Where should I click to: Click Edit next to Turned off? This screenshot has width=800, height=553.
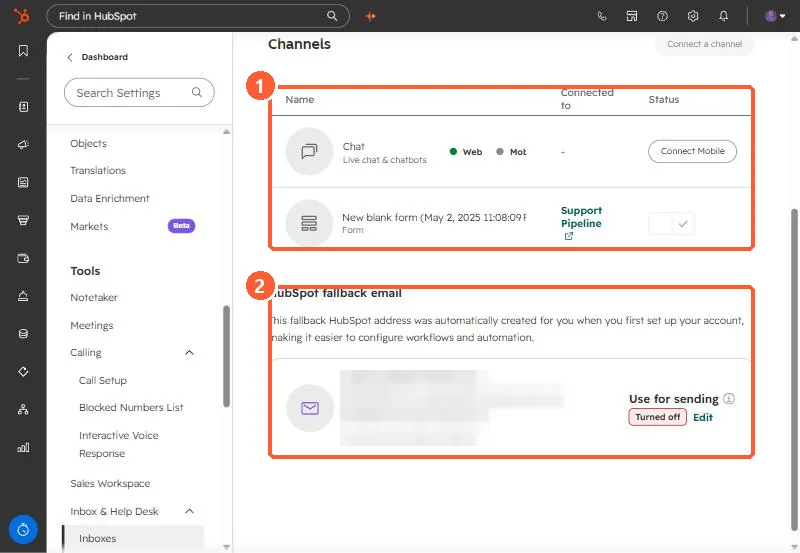(x=703, y=417)
